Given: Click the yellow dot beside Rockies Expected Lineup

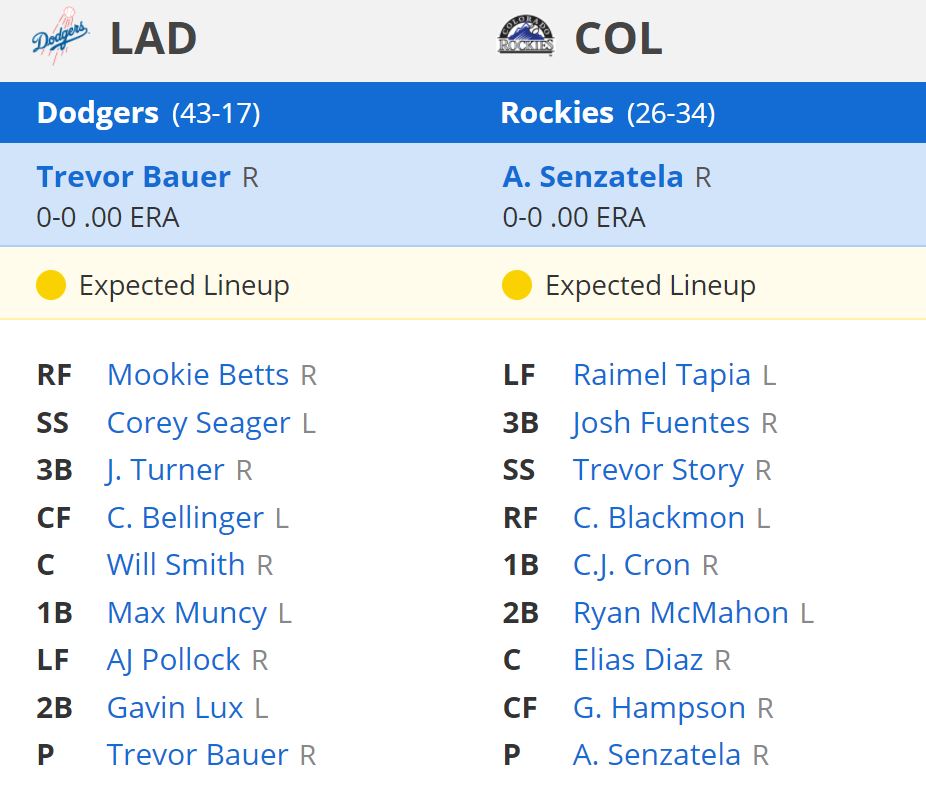Looking at the screenshot, I should point(517,285).
